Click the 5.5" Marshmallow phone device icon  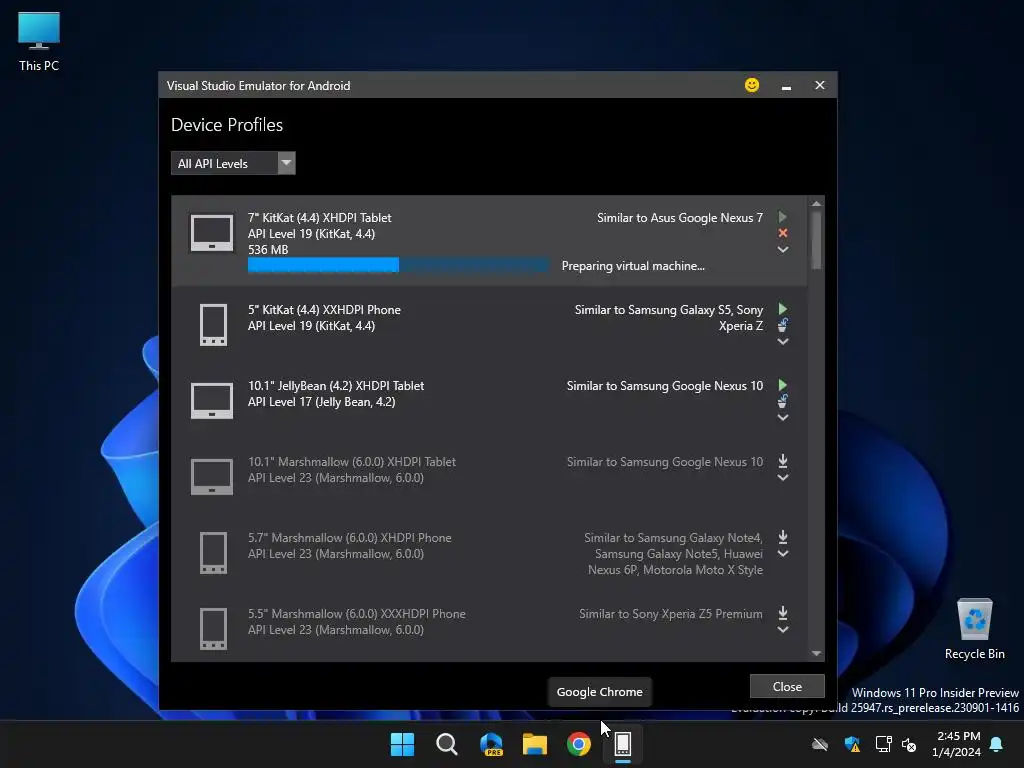[x=214, y=629]
